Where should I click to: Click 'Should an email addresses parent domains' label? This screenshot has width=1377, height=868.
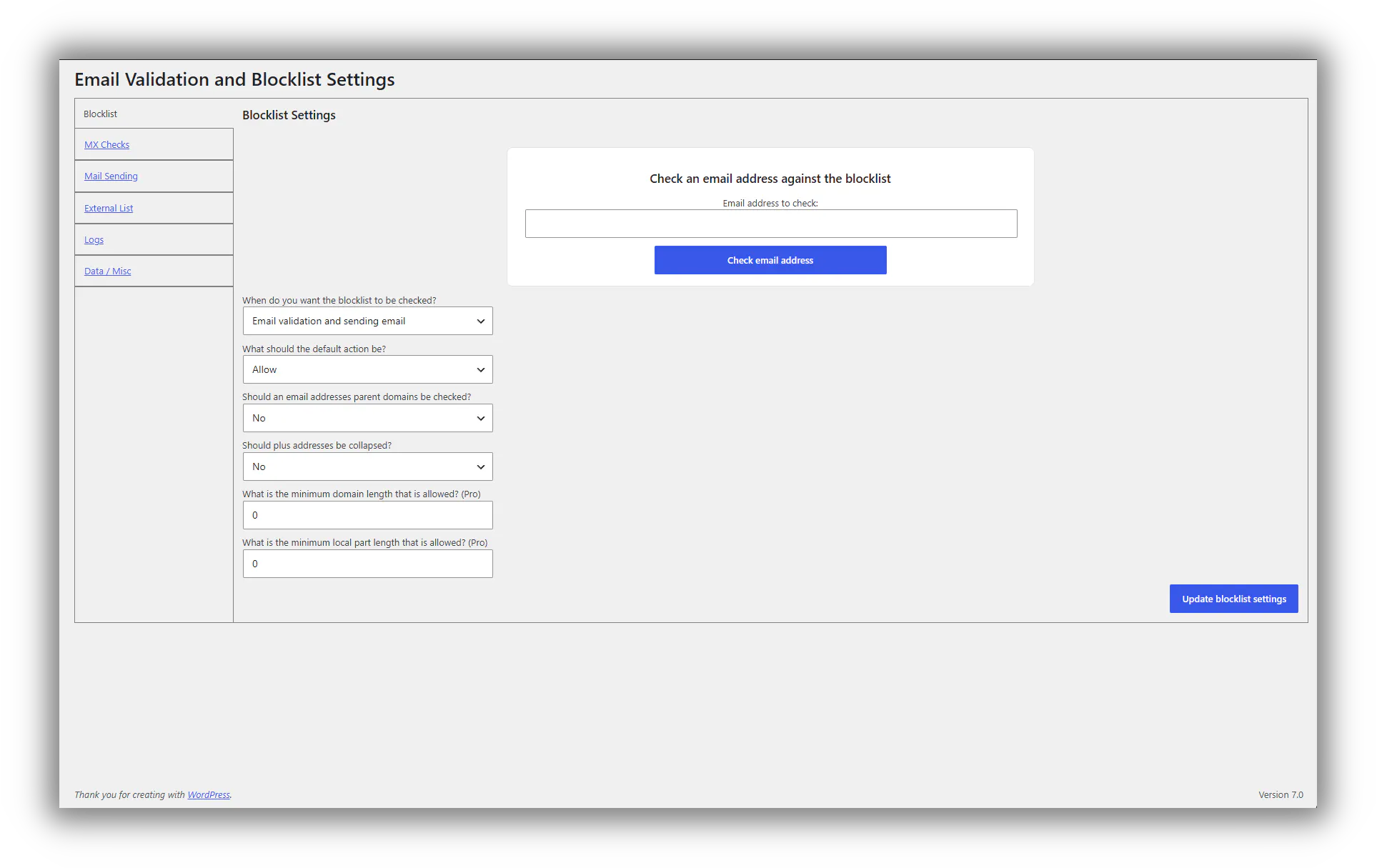tap(357, 396)
